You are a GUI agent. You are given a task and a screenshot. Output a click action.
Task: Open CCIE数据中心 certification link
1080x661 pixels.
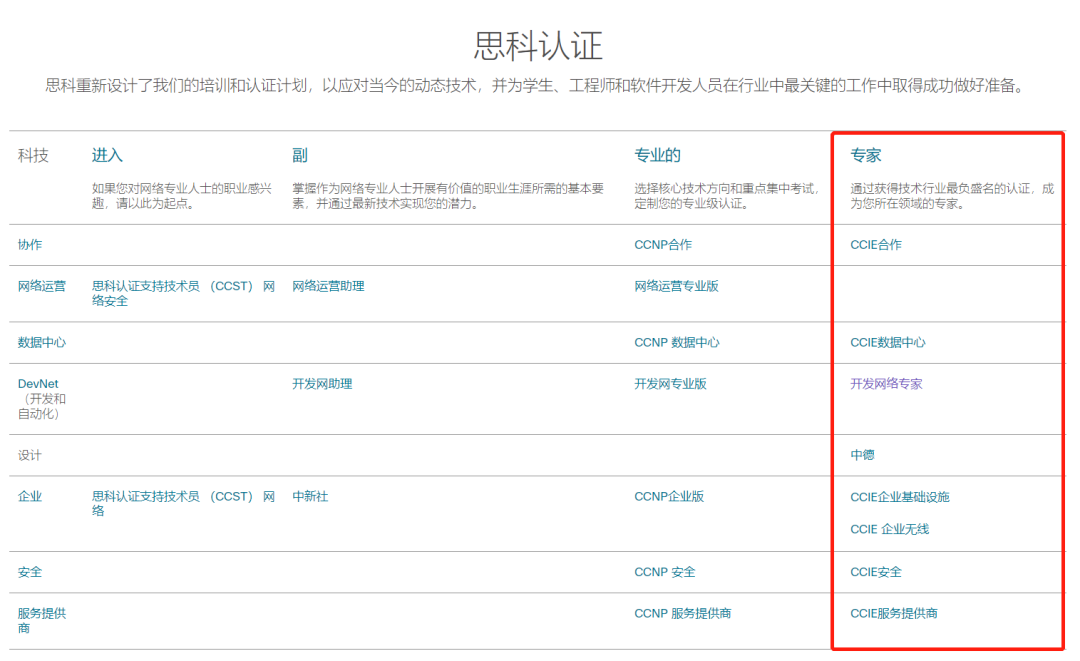(888, 342)
